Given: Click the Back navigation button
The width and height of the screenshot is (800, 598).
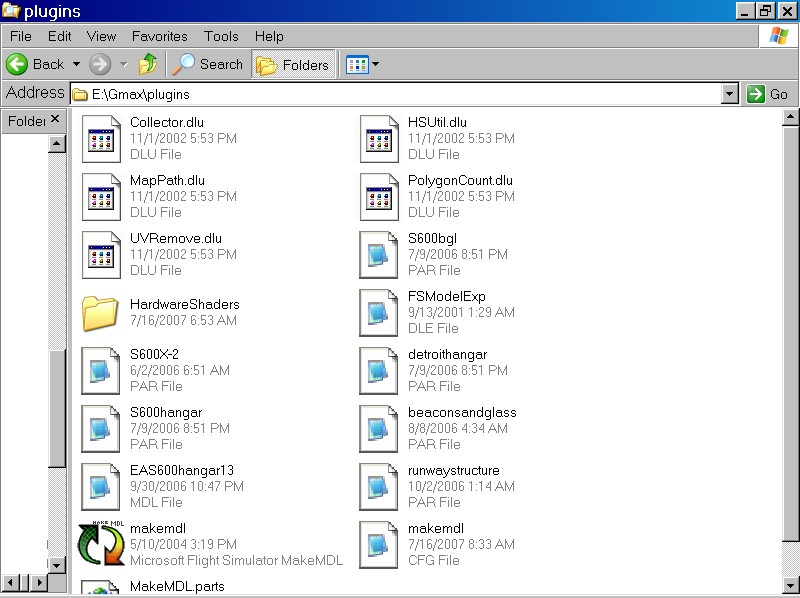Looking at the screenshot, I should pyautogui.click(x=36, y=64).
